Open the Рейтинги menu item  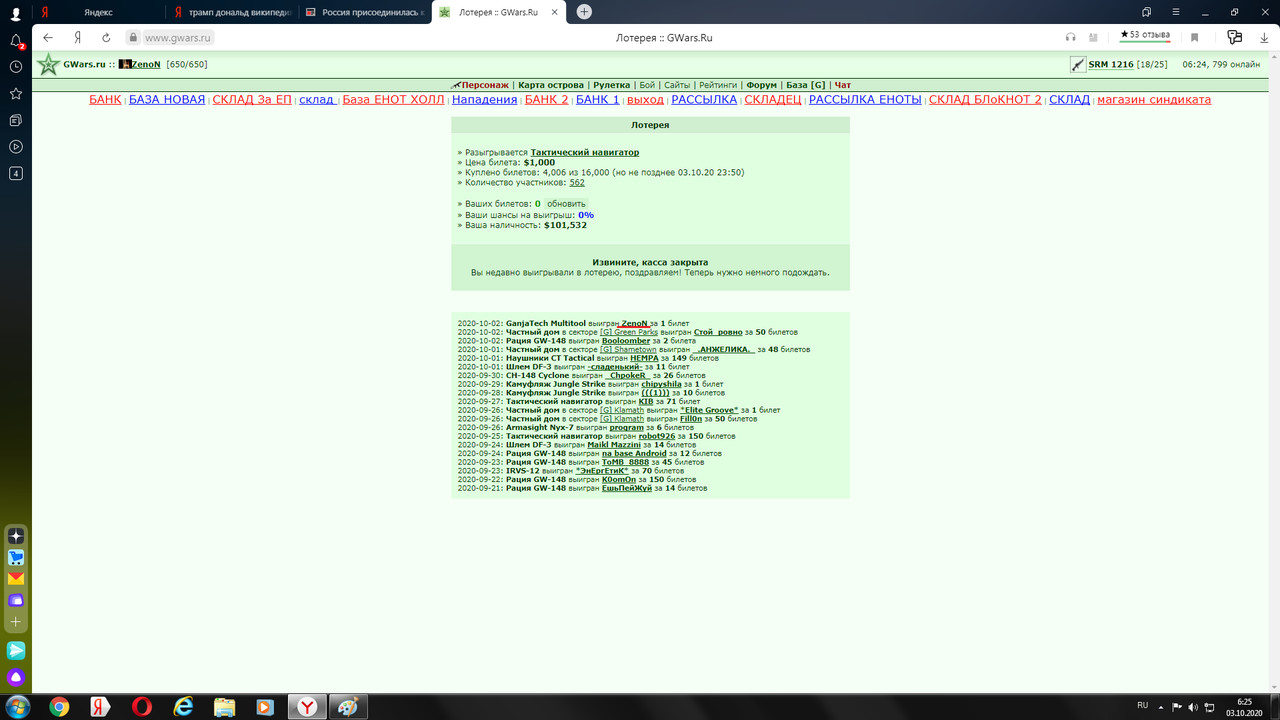tap(718, 85)
